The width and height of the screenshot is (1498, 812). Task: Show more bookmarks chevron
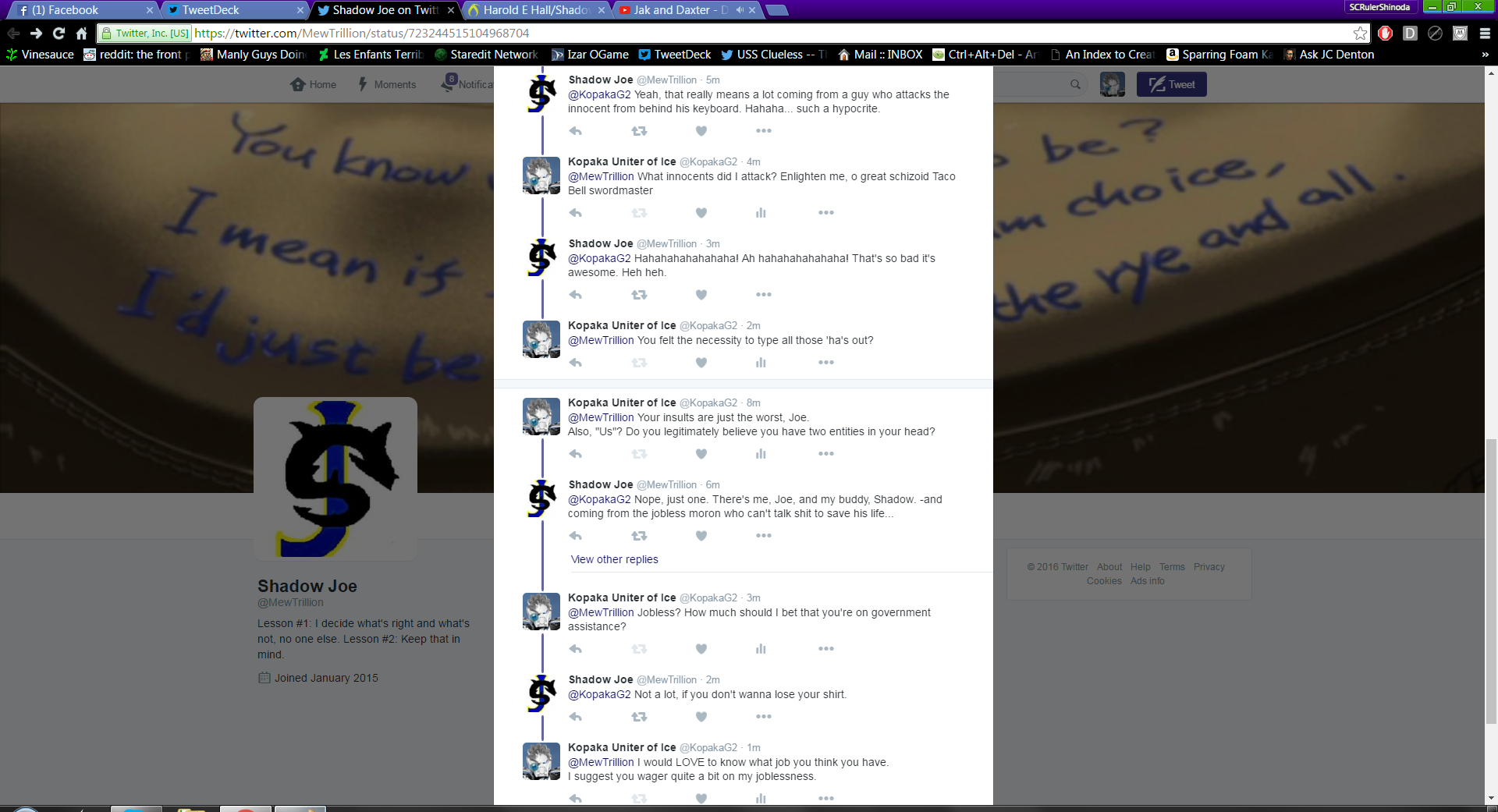coord(1485,55)
